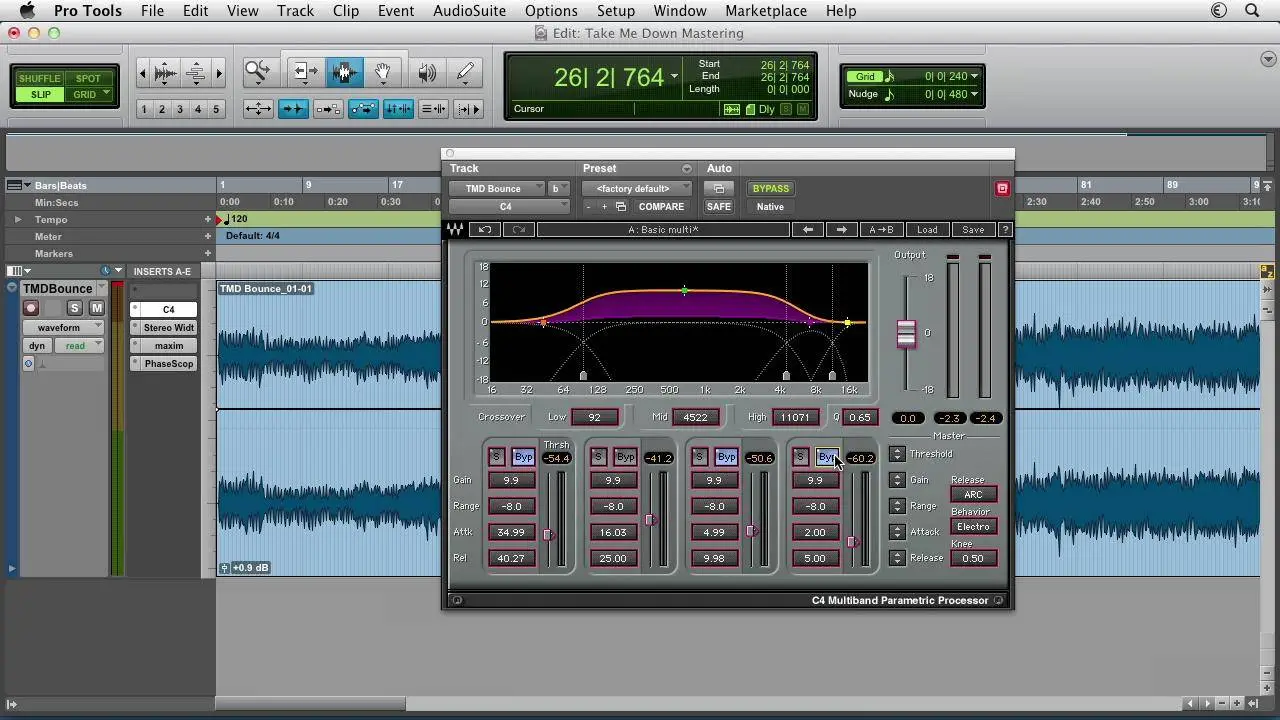Toggle Zoom Toggle icon under Zoomer tool
The width and height of the screenshot is (1280, 720).
tap(258, 109)
